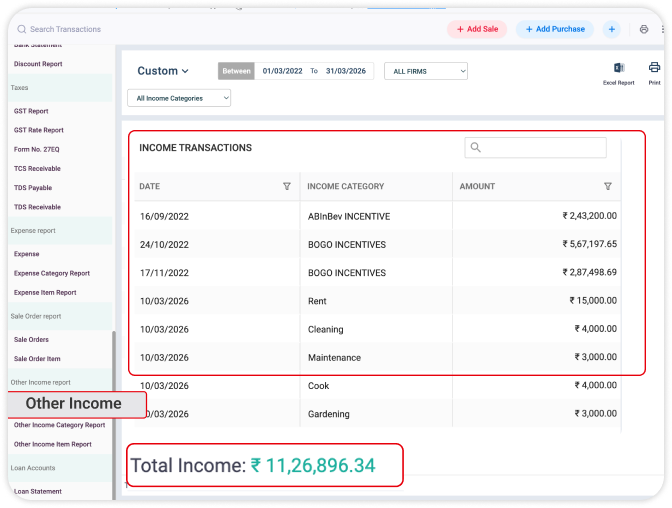Select the 24/10/2022 BOGO INCENTIVES row

tap(378, 244)
